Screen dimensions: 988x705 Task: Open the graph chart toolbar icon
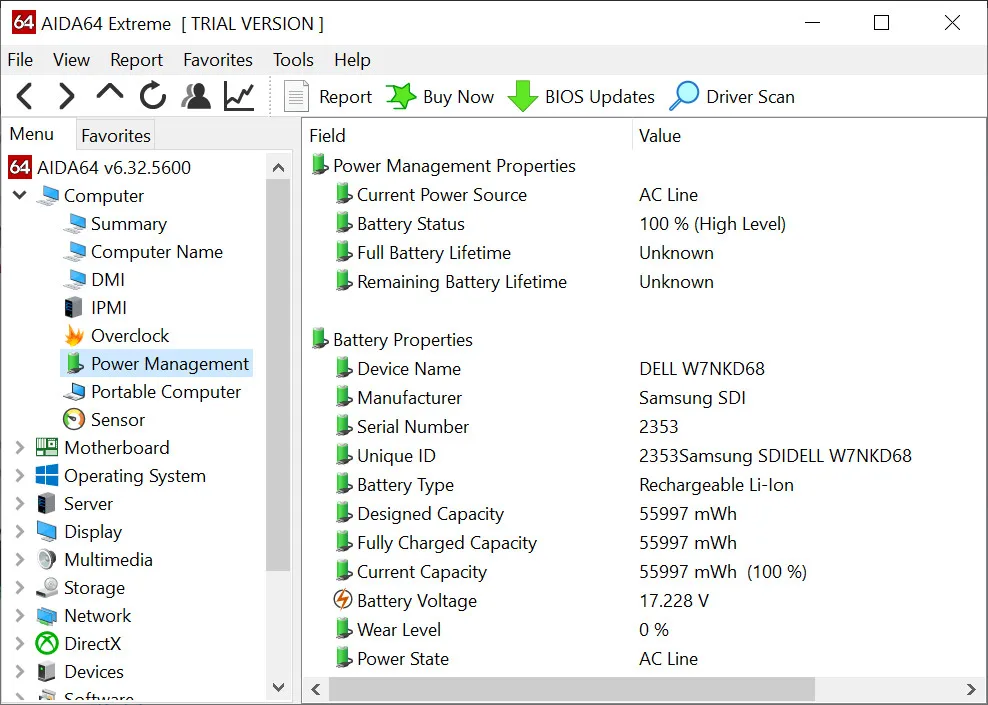coord(239,96)
